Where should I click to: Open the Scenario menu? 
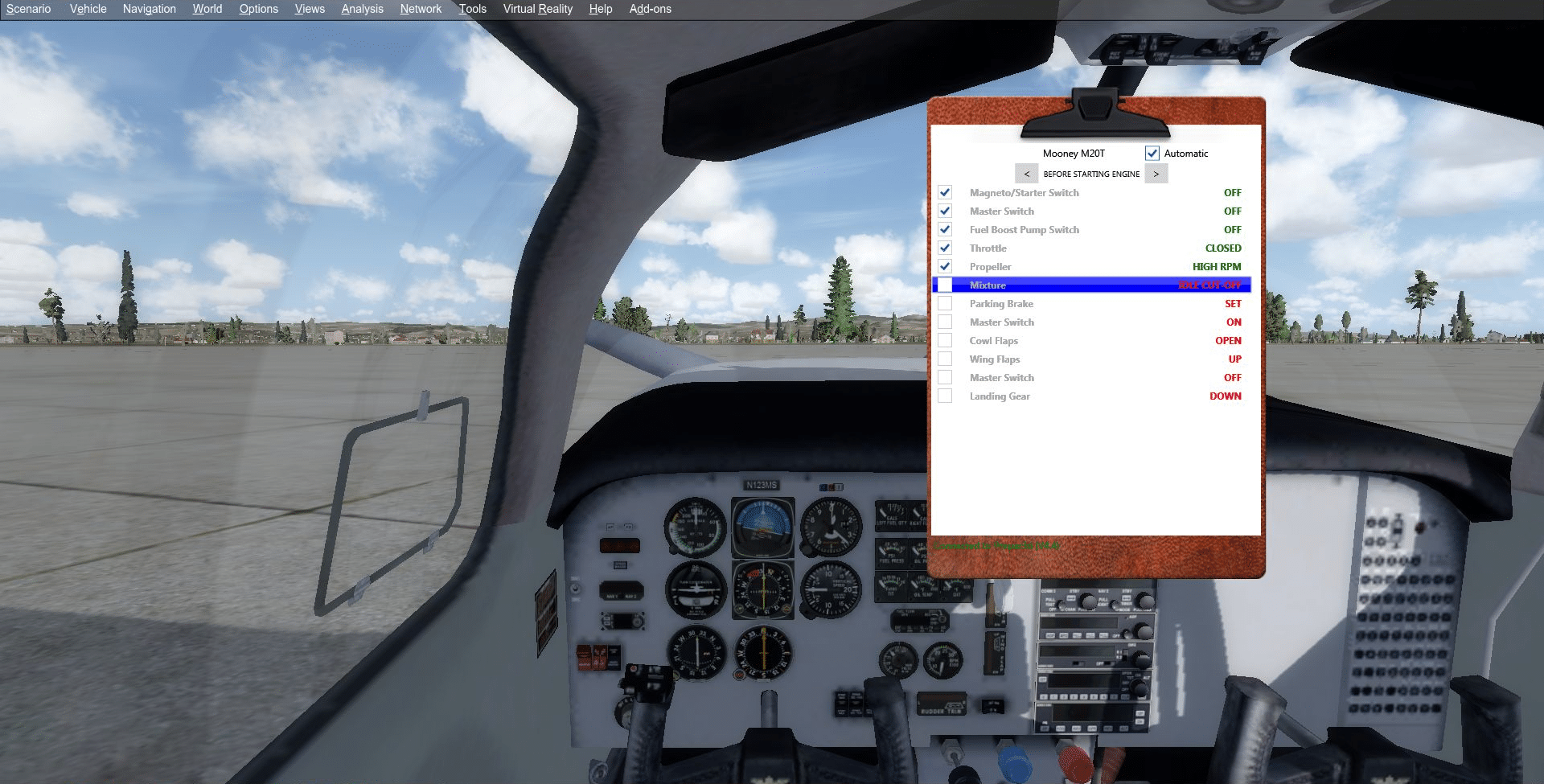[28, 9]
